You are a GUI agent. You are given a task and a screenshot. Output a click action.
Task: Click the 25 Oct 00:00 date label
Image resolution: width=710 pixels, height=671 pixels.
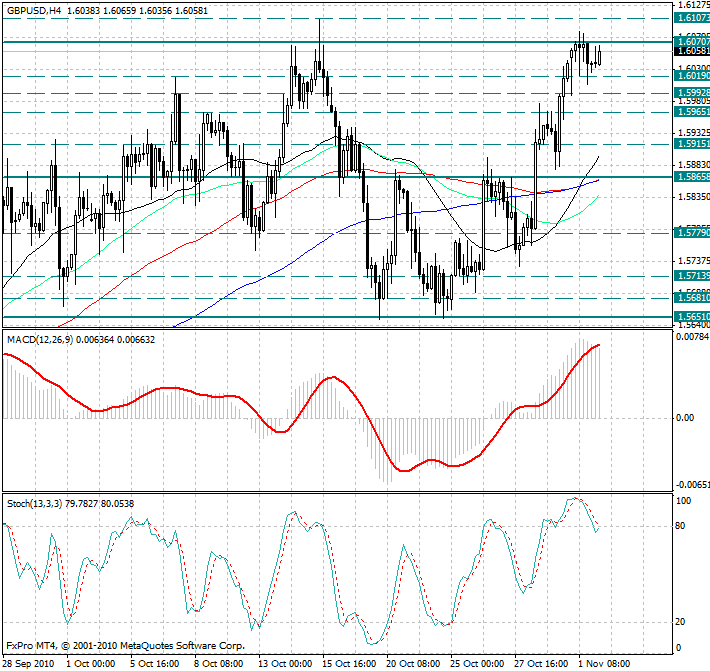[x=477, y=664]
